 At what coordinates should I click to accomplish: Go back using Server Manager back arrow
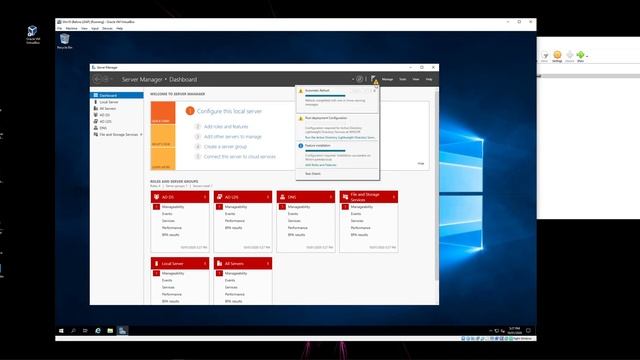point(97,79)
